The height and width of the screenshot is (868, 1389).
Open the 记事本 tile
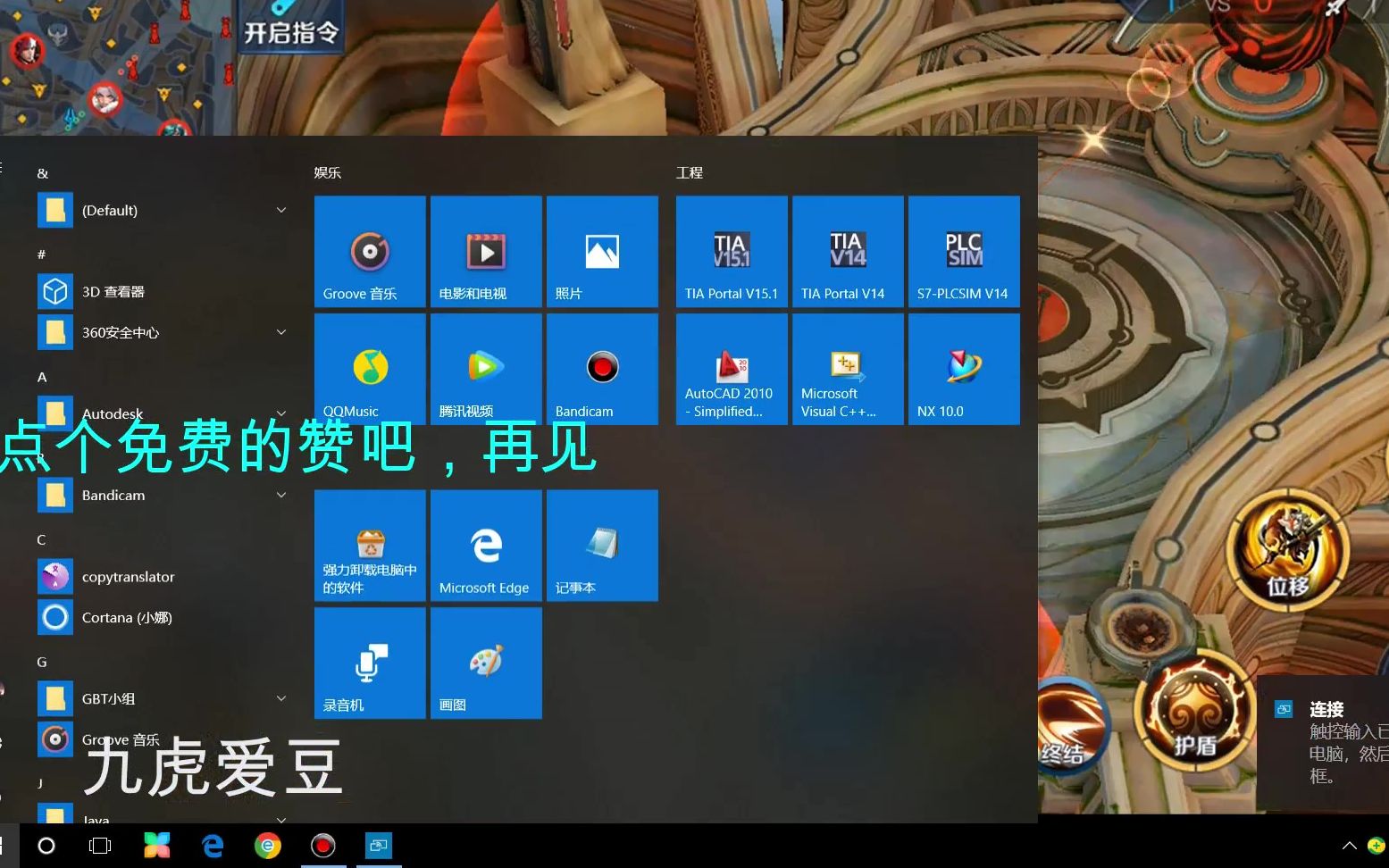(x=602, y=546)
